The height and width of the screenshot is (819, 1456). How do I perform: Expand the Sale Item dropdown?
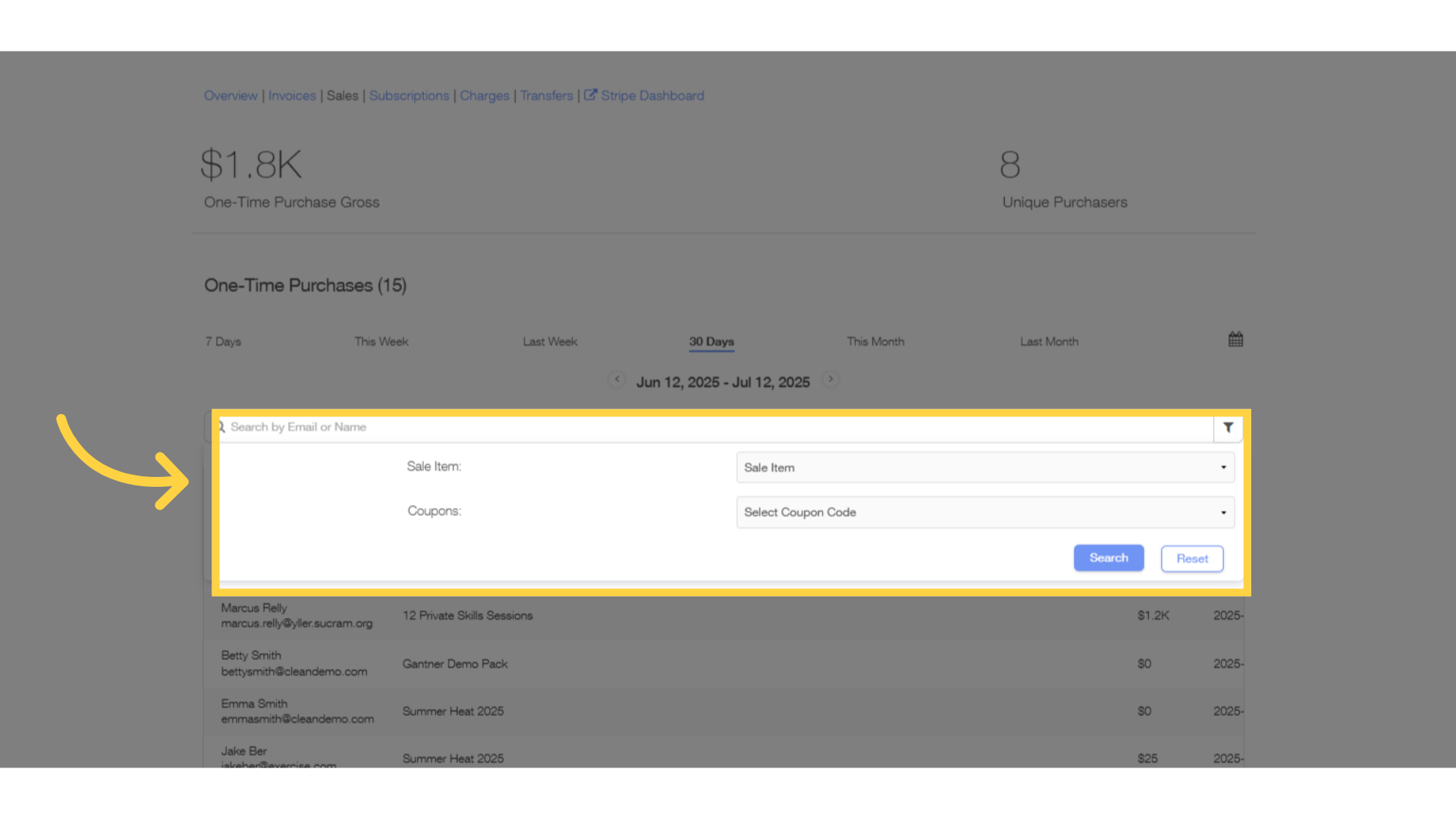click(x=985, y=468)
